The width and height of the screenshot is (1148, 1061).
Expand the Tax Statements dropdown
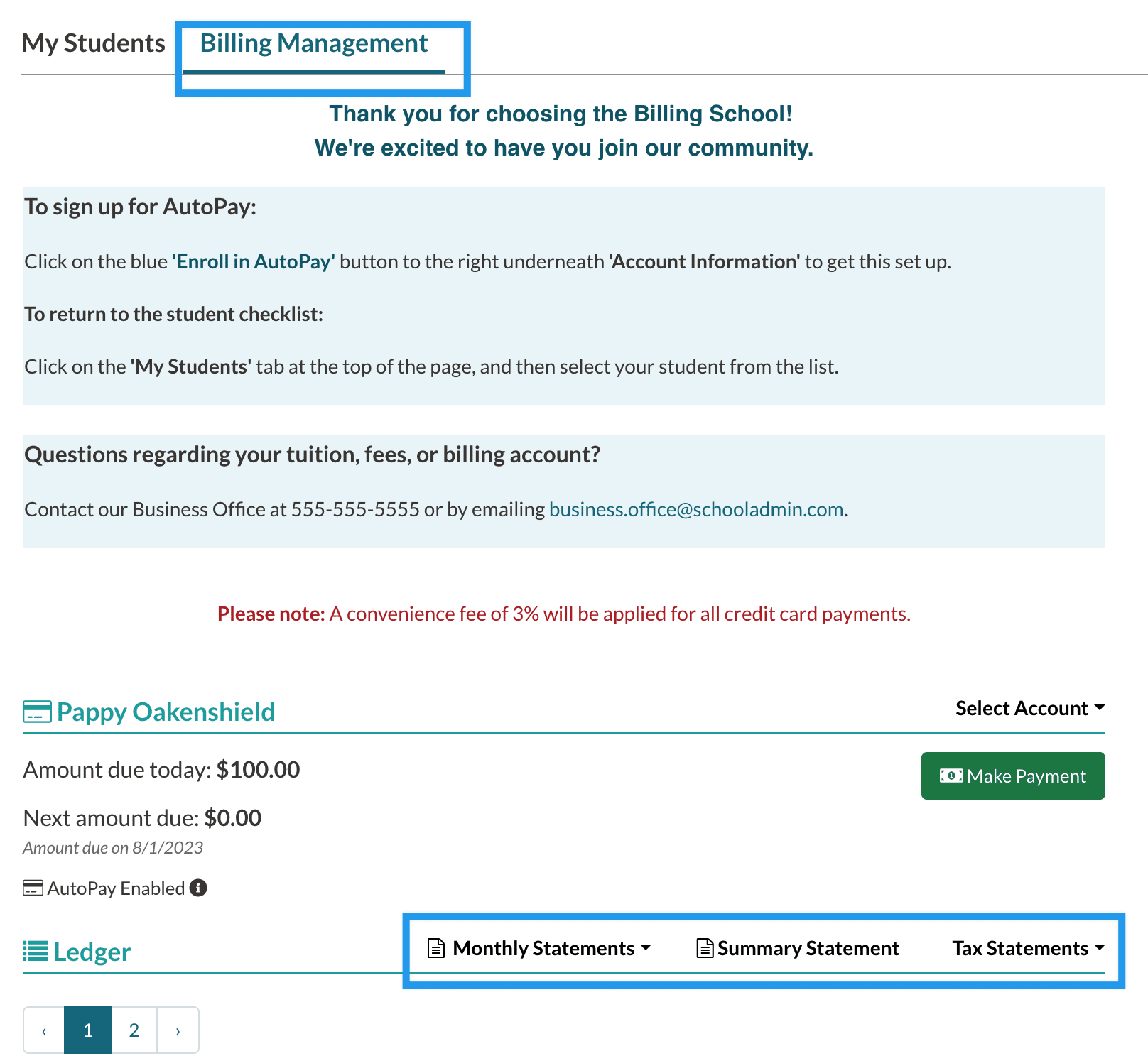click(x=1028, y=948)
